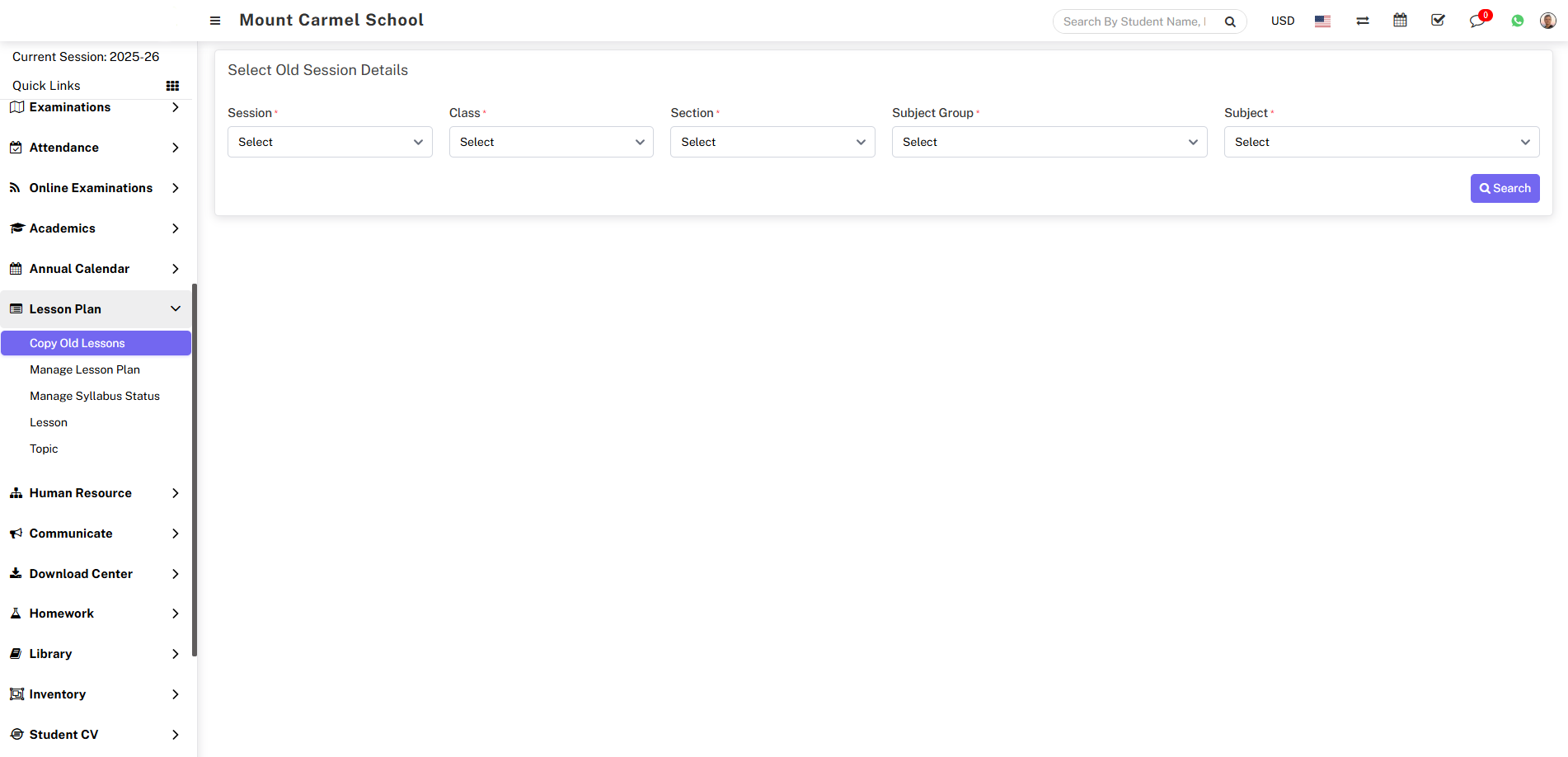The width and height of the screenshot is (1568, 757).
Task: Open the Class dropdown
Action: pos(551,142)
